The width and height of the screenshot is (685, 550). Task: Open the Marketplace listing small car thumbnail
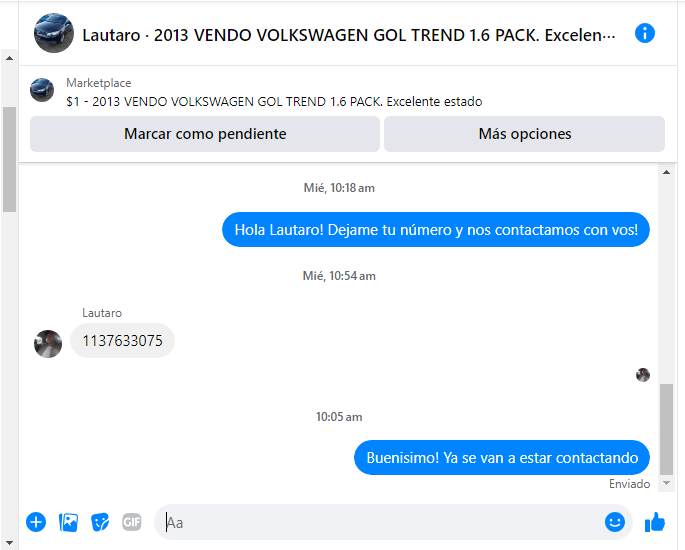click(x=42, y=90)
